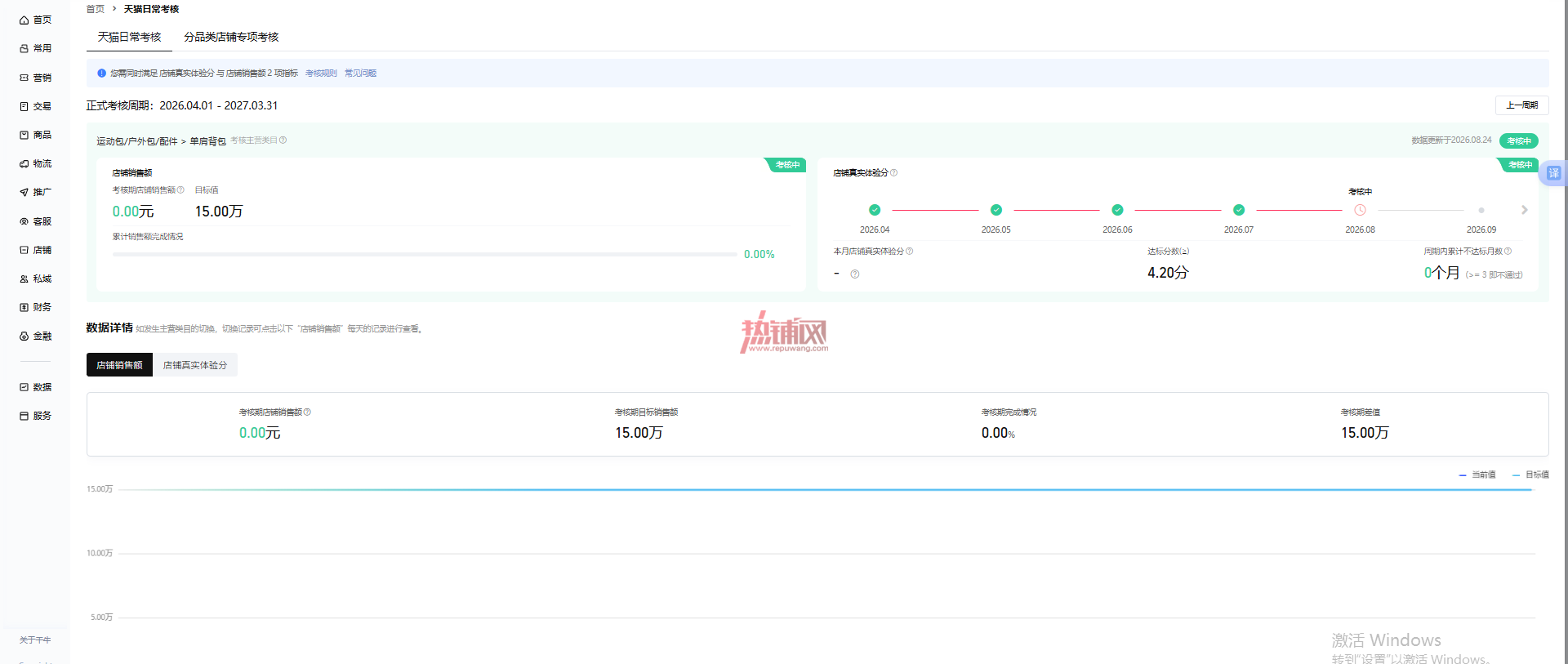Open the 推广 sidebar icon
This screenshot has width=1568, height=664.
24,192
